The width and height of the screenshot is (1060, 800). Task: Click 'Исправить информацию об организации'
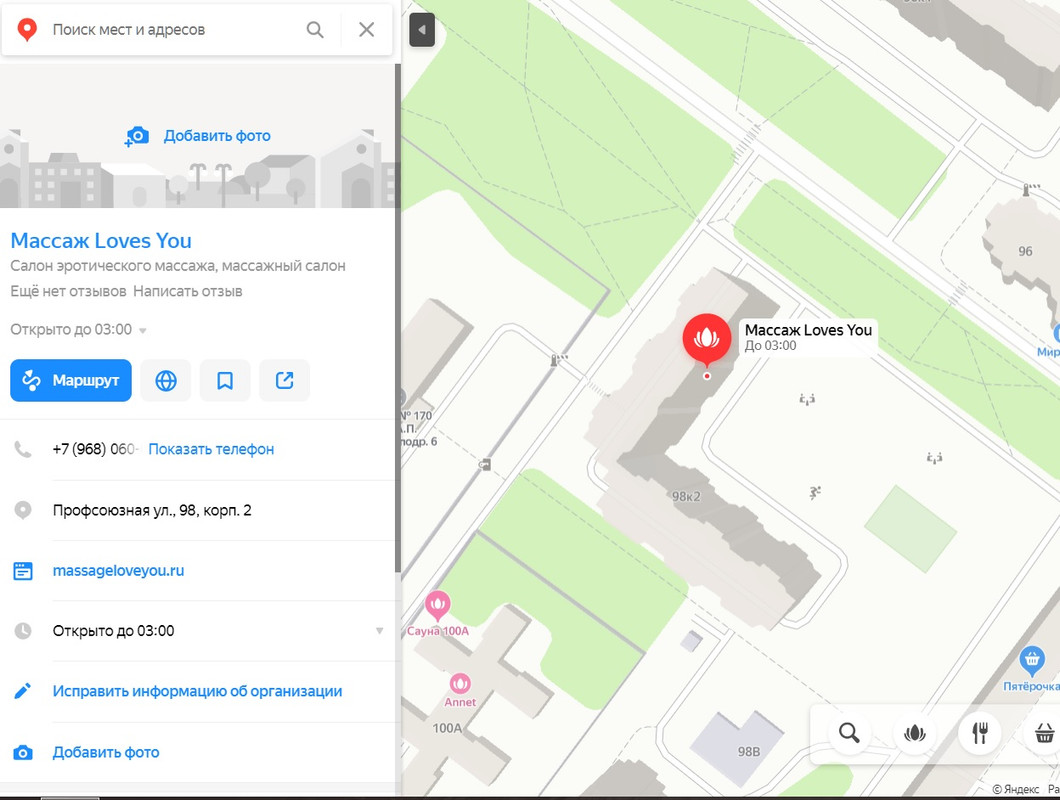[197, 692]
